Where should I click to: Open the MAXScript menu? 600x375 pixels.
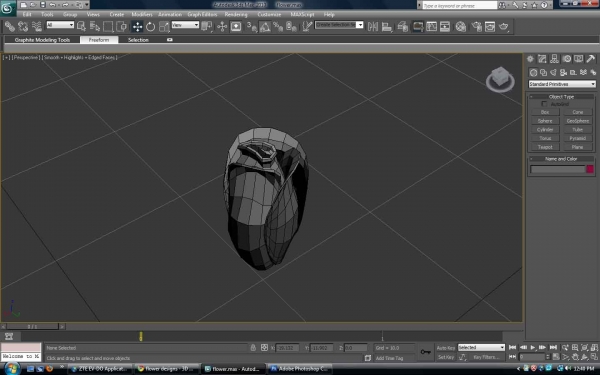click(302, 15)
